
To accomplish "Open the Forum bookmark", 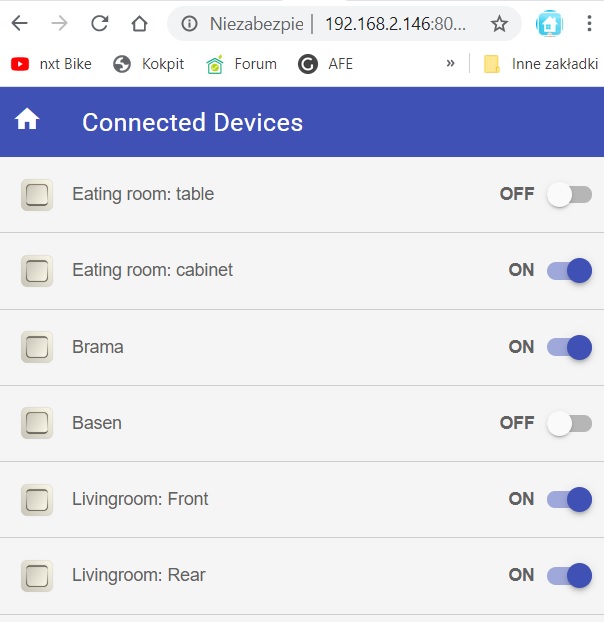I will [241, 64].
